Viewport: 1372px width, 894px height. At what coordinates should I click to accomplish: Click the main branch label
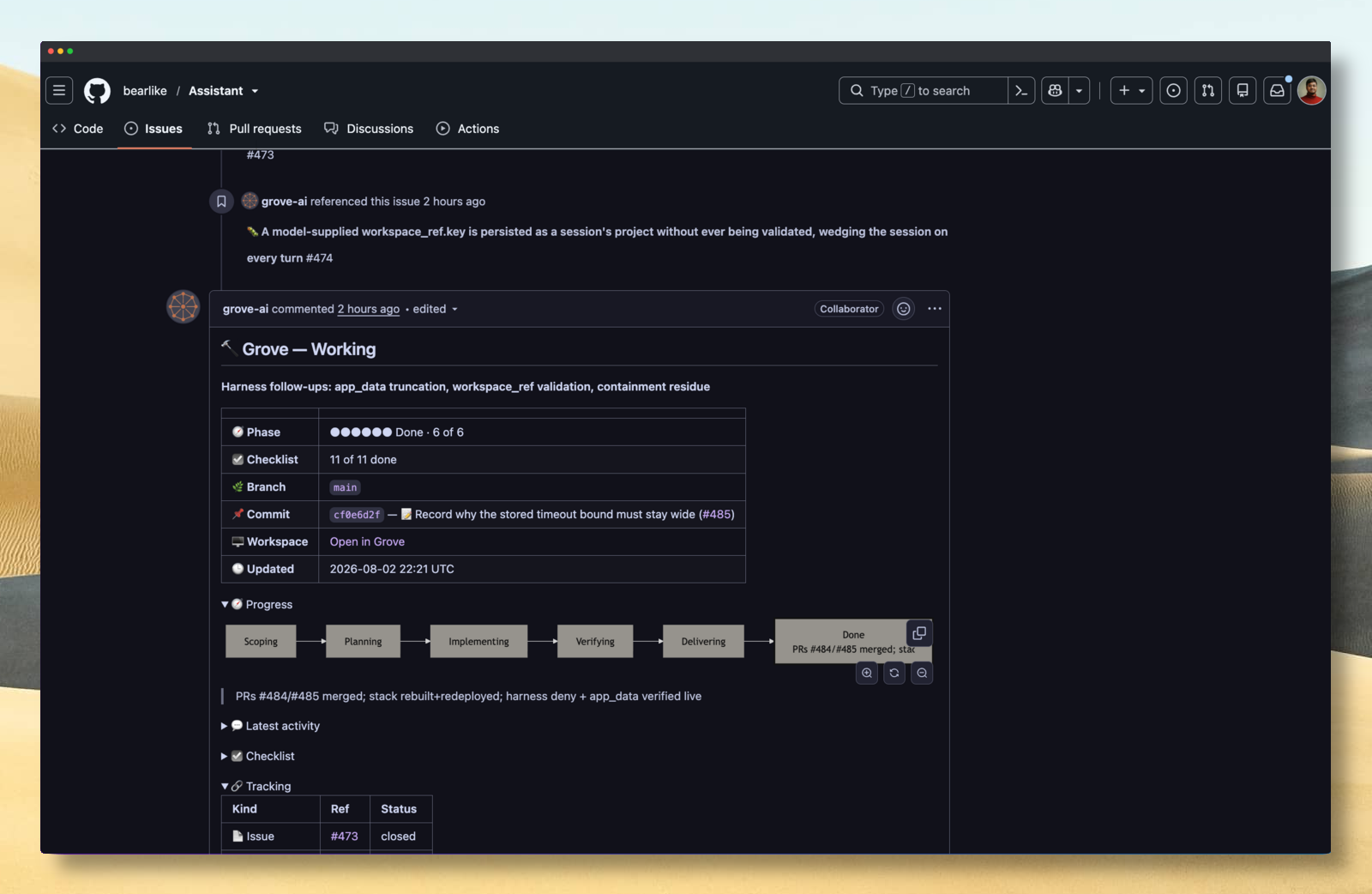(x=345, y=487)
